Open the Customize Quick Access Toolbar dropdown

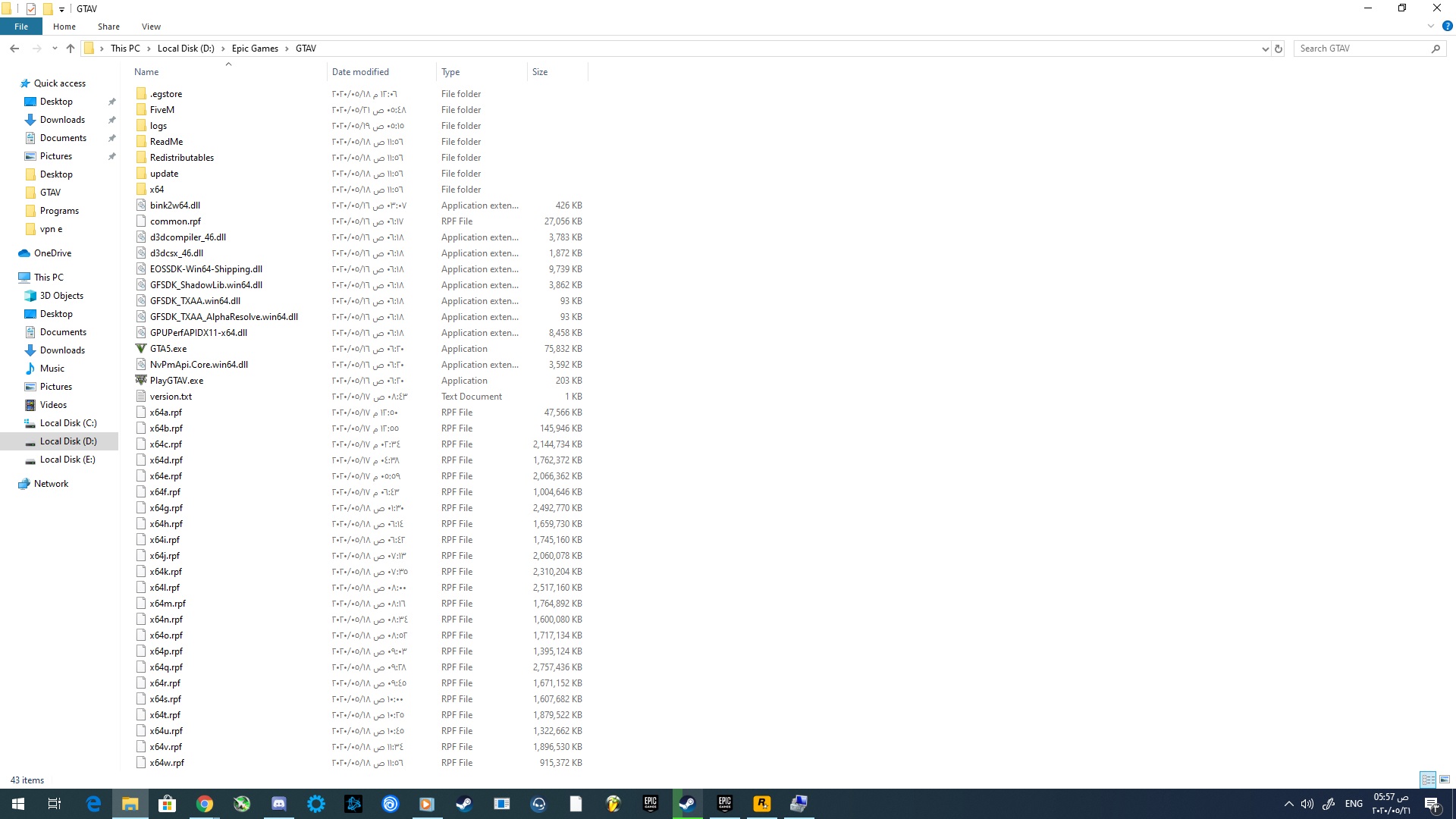[x=62, y=9]
